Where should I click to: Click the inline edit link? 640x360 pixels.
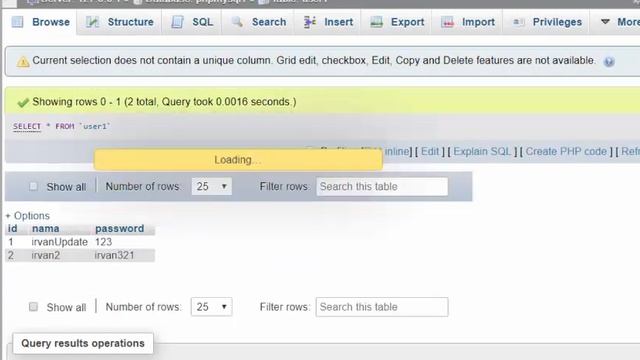[396, 151]
